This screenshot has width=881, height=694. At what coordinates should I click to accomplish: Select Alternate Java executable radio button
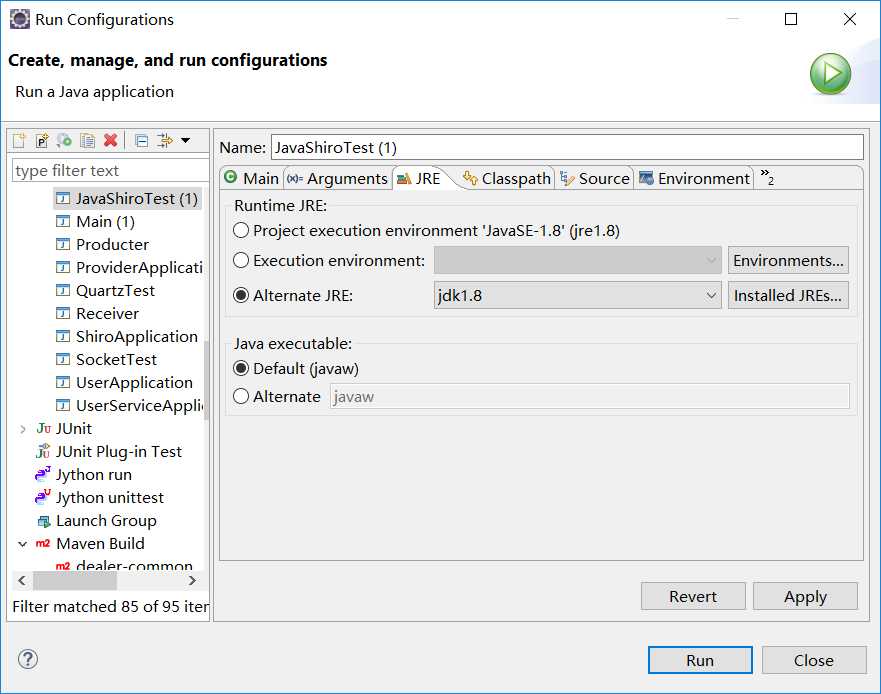(240, 396)
